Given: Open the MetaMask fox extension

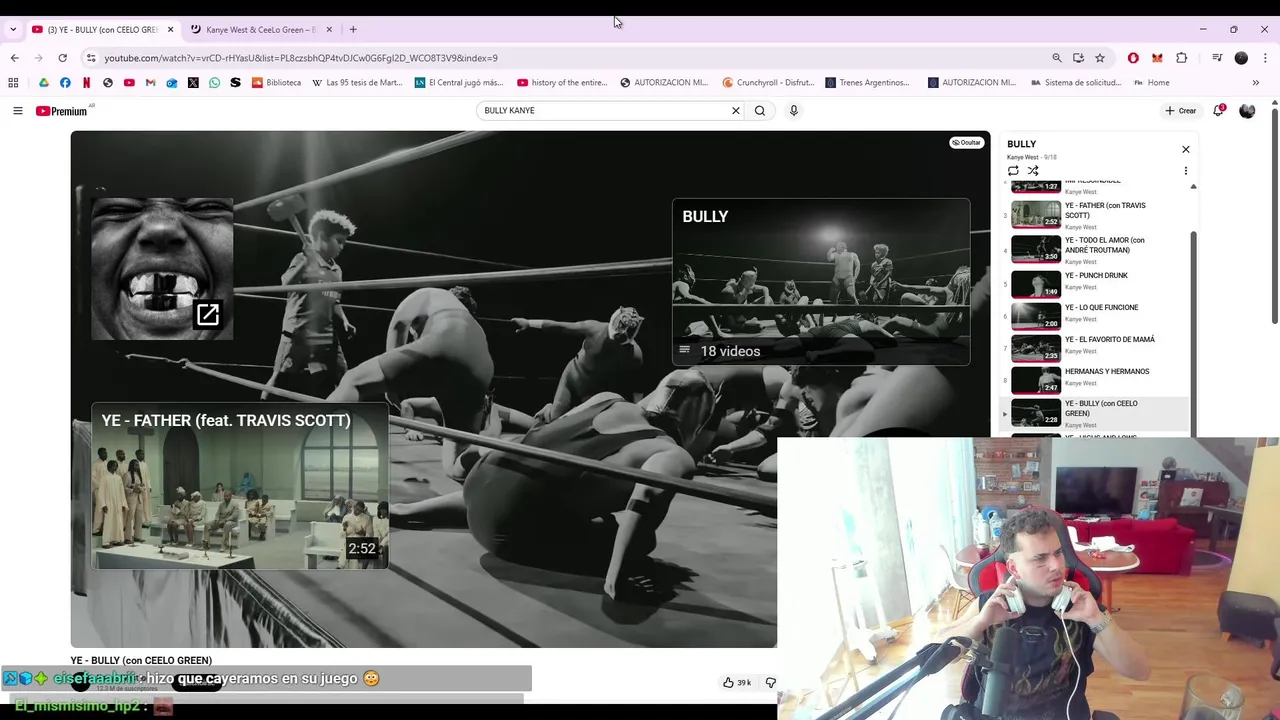Looking at the screenshot, I should tap(1157, 58).
